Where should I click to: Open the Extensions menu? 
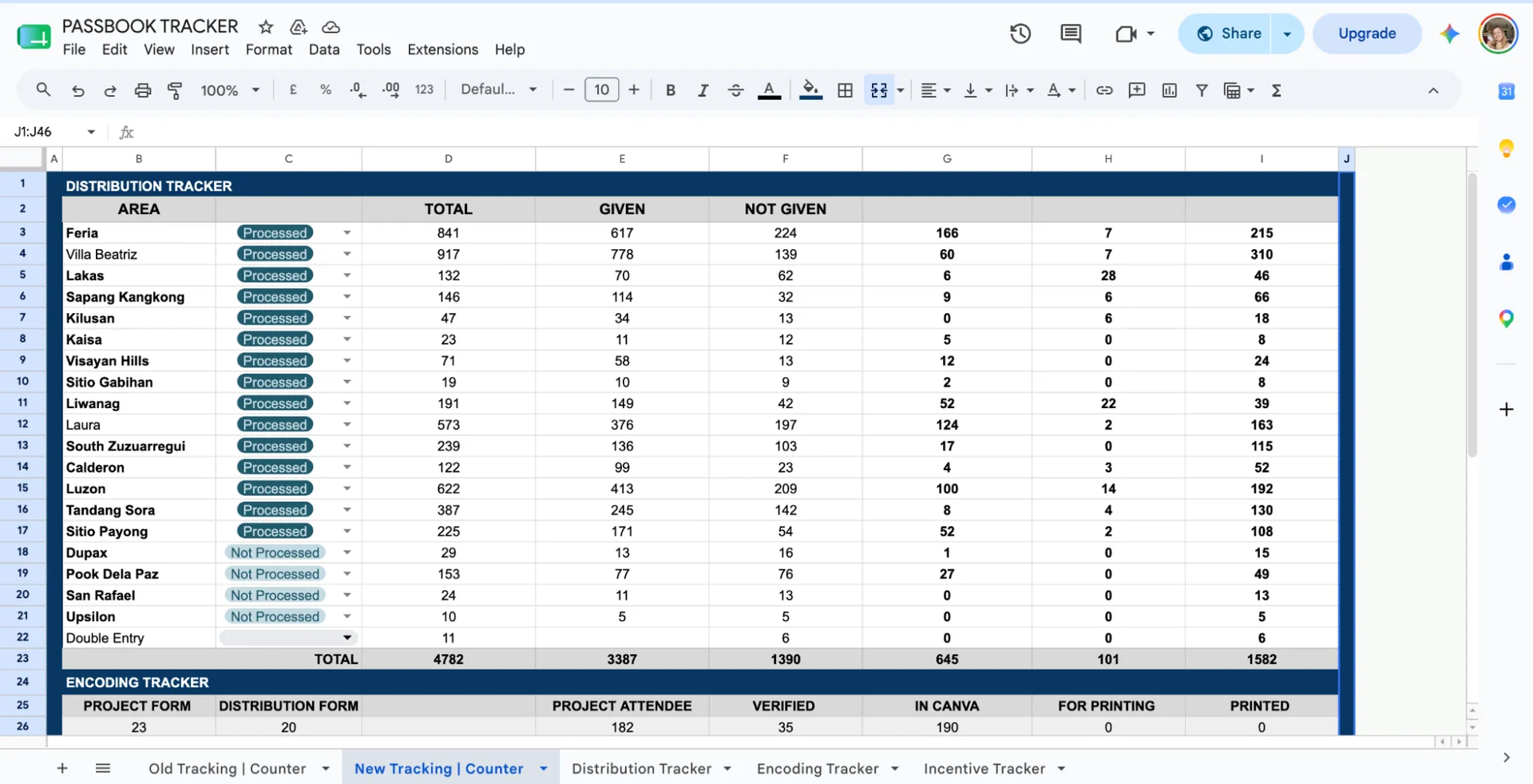(x=442, y=49)
